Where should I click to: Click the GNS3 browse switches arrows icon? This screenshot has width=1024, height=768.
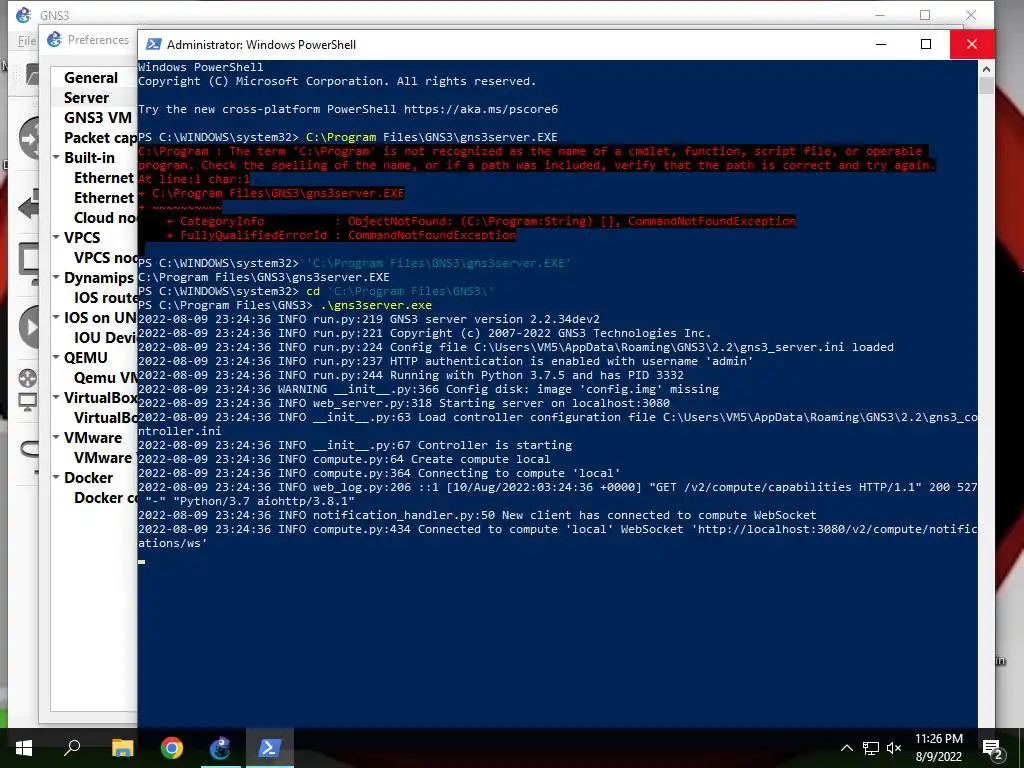point(30,205)
